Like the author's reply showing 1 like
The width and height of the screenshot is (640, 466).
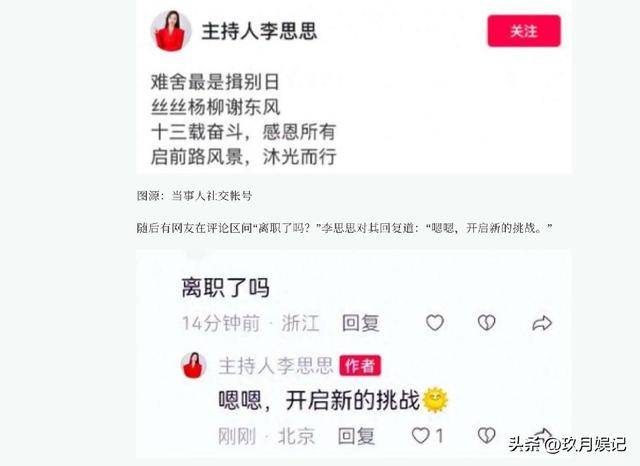427,436
